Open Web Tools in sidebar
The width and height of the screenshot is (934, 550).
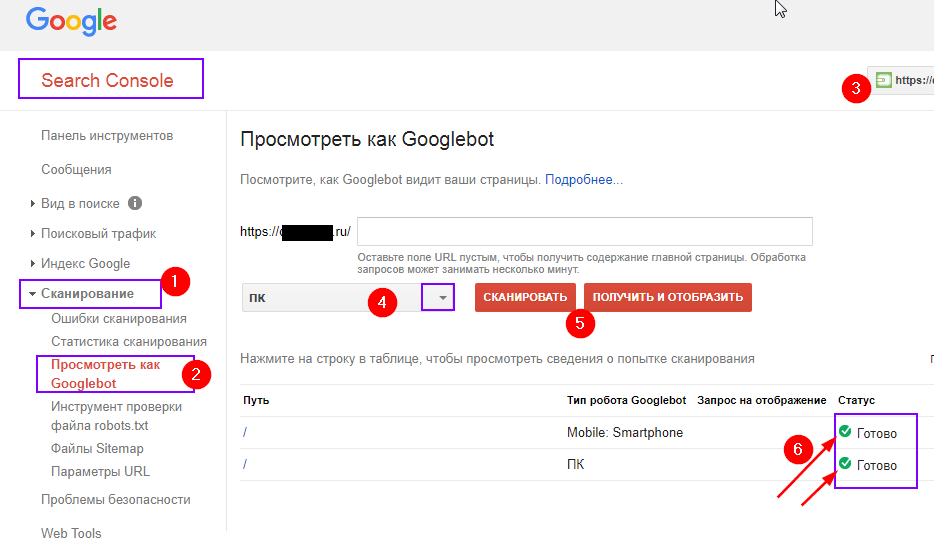pos(71,533)
